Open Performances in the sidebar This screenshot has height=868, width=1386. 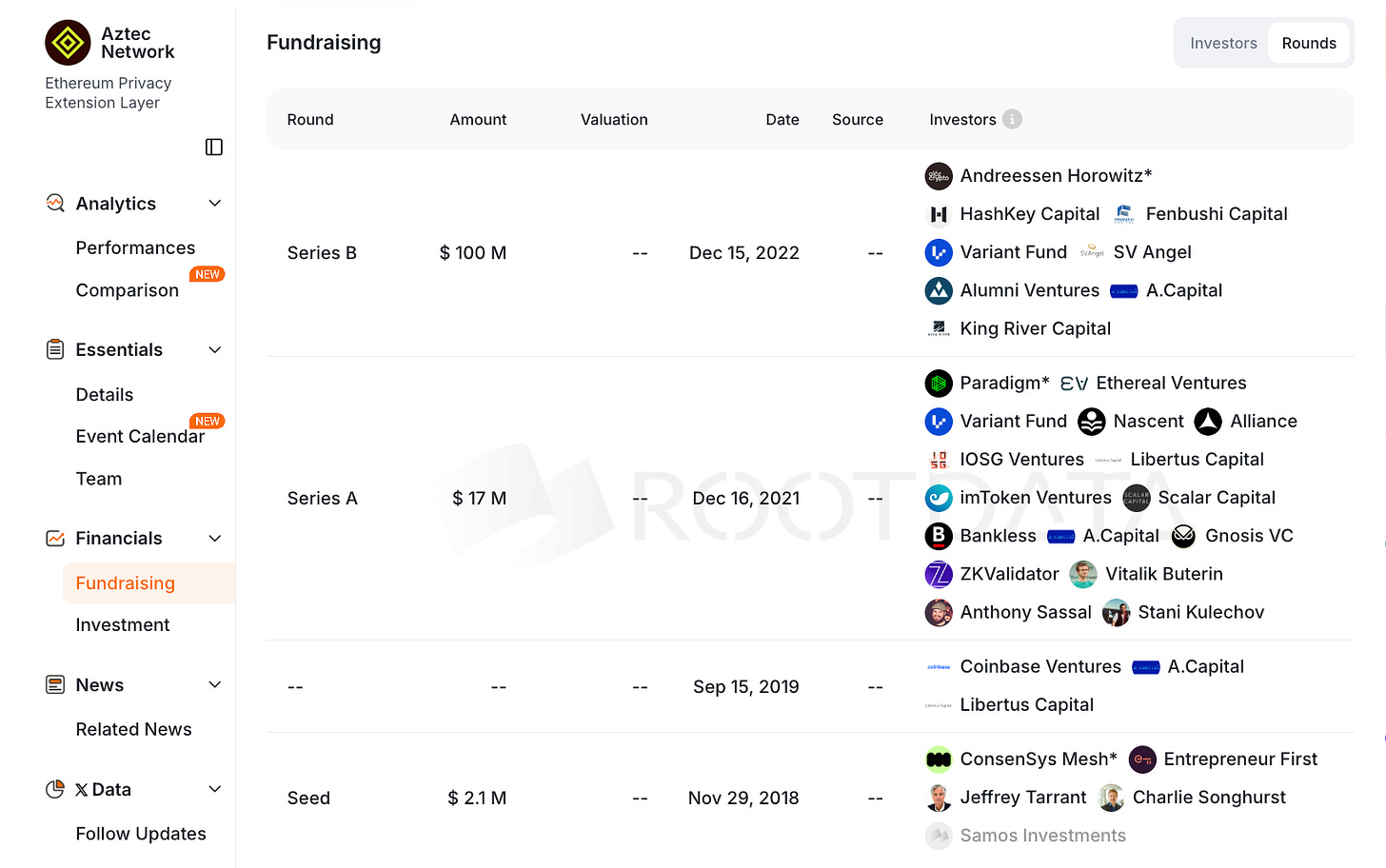(x=135, y=247)
